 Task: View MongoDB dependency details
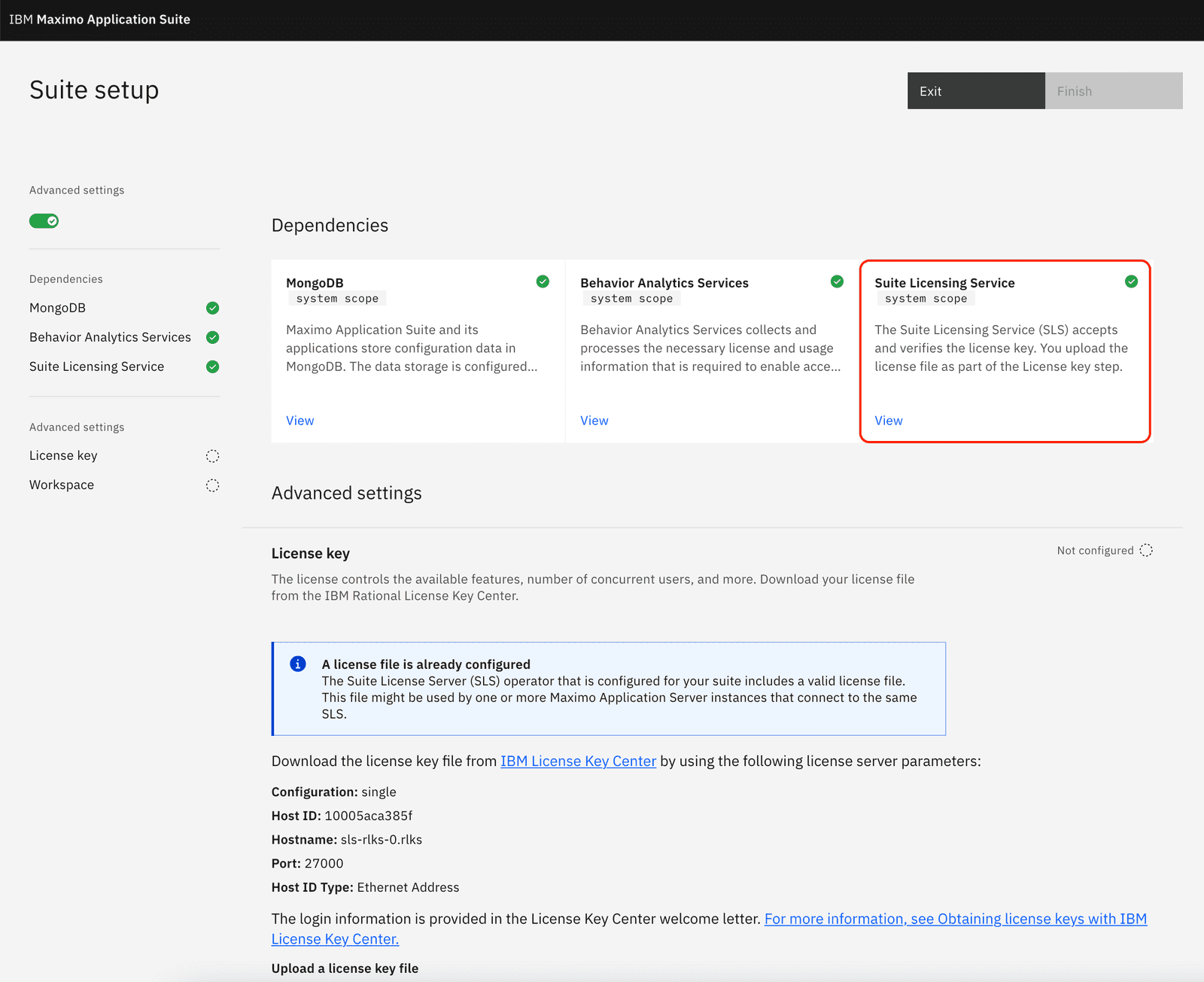pyautogui.click(x=299, y=420)
